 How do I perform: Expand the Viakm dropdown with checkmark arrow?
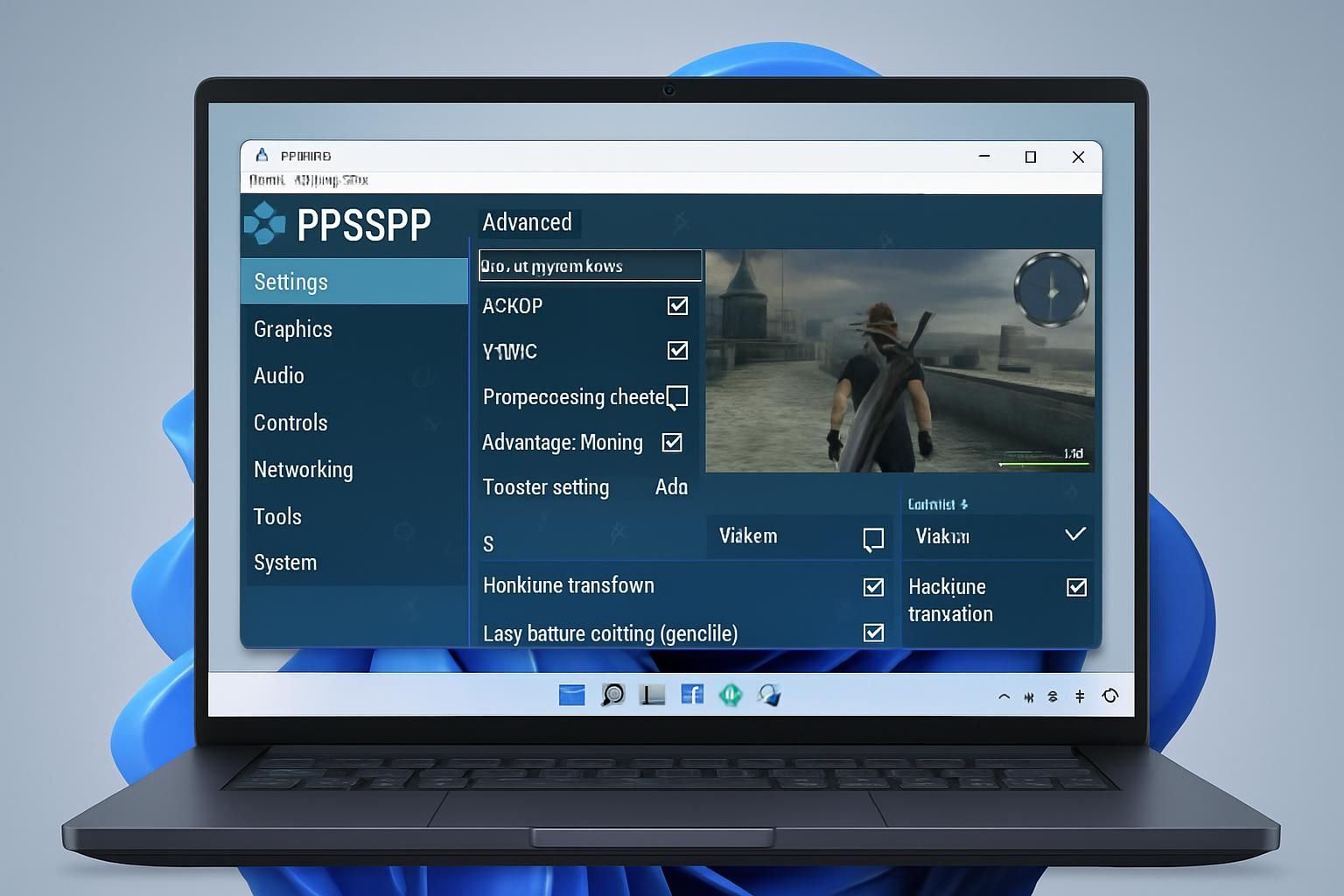1075,535
